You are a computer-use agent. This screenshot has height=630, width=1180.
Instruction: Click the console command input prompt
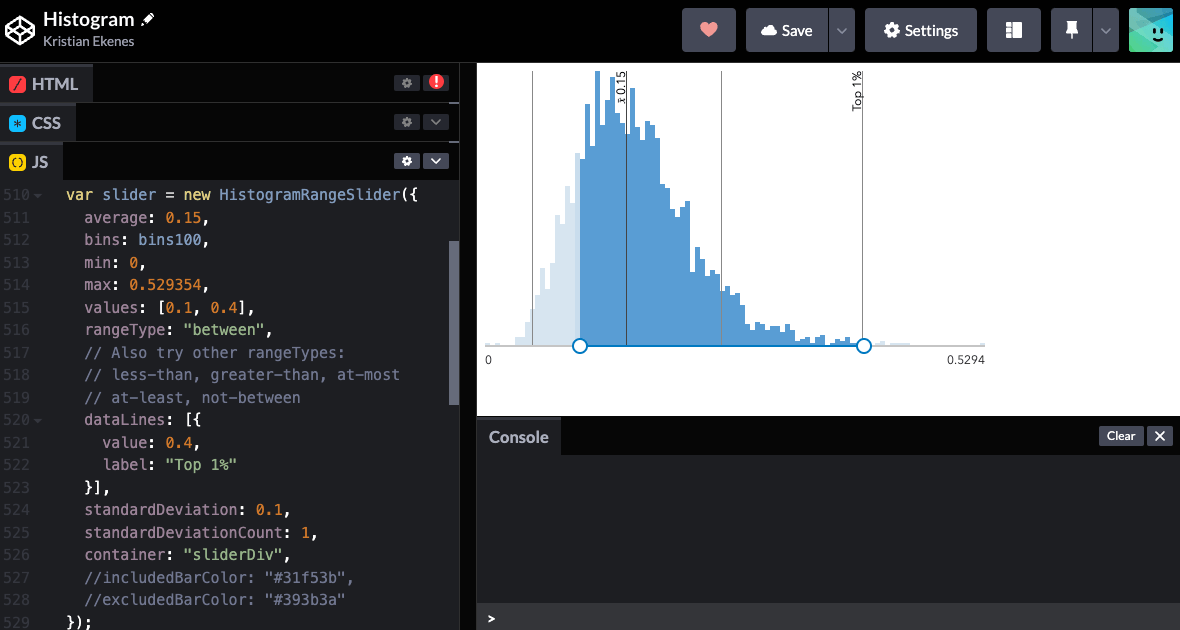600,618
